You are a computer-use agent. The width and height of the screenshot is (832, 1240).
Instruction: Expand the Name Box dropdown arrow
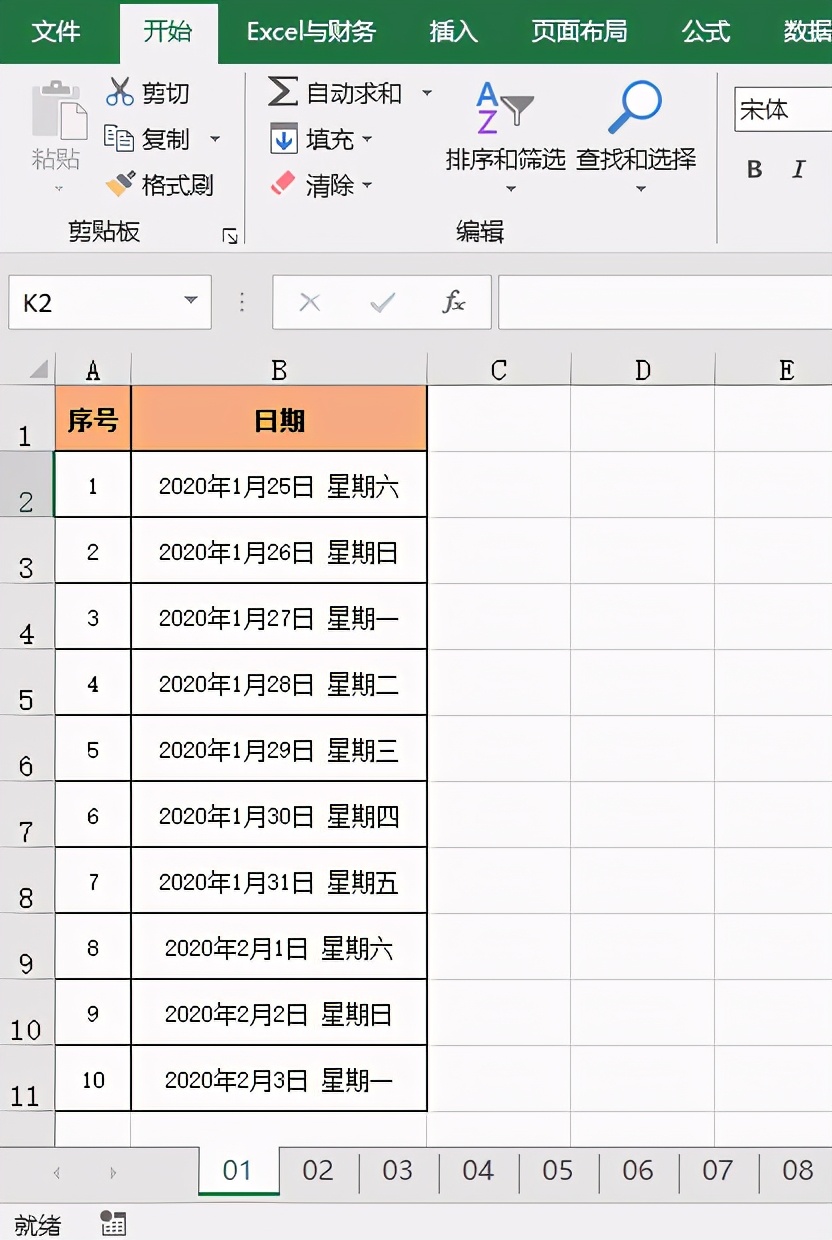pos(191,302)
